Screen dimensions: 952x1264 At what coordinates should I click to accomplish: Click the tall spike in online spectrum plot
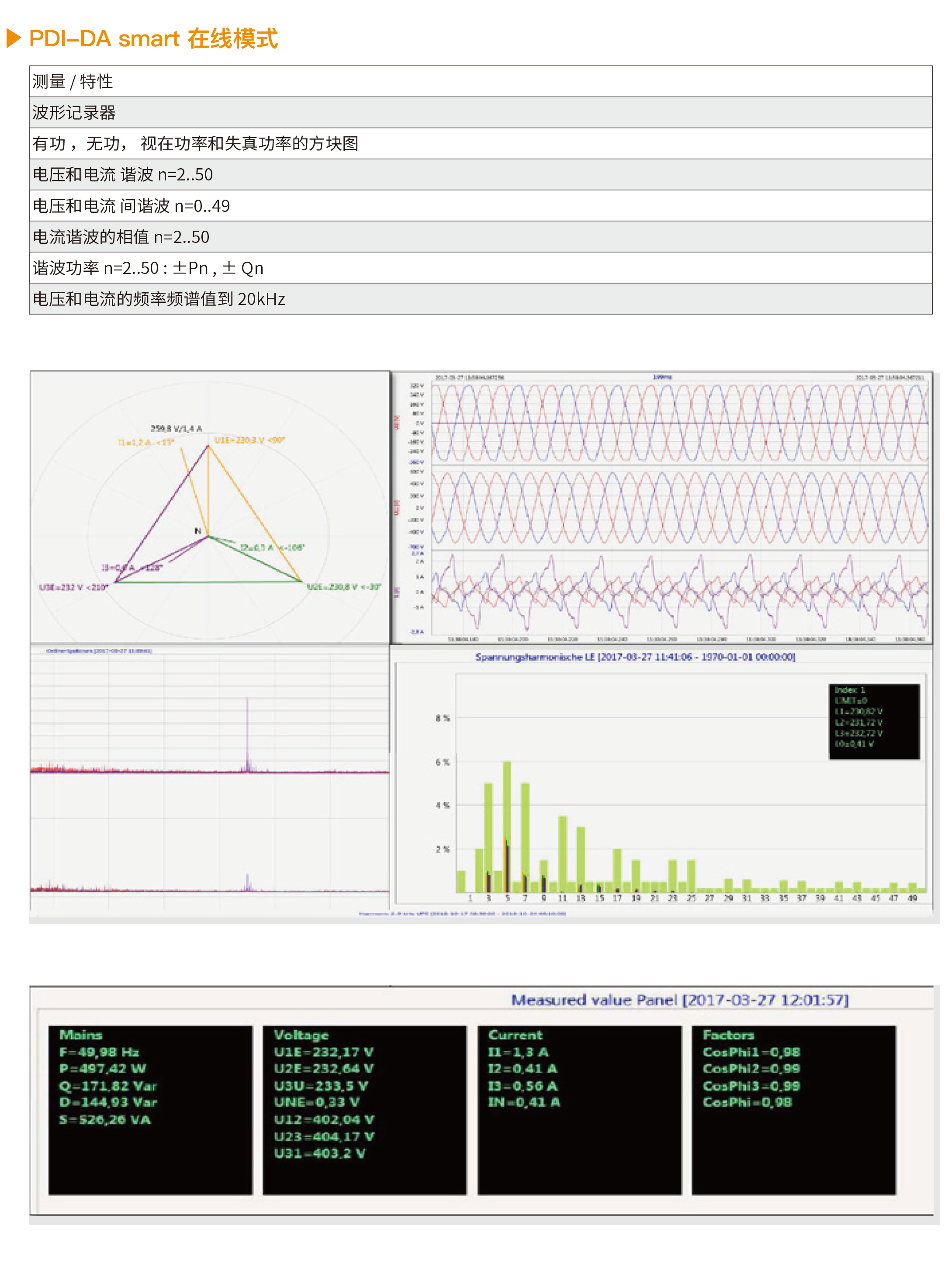[247, 734]
